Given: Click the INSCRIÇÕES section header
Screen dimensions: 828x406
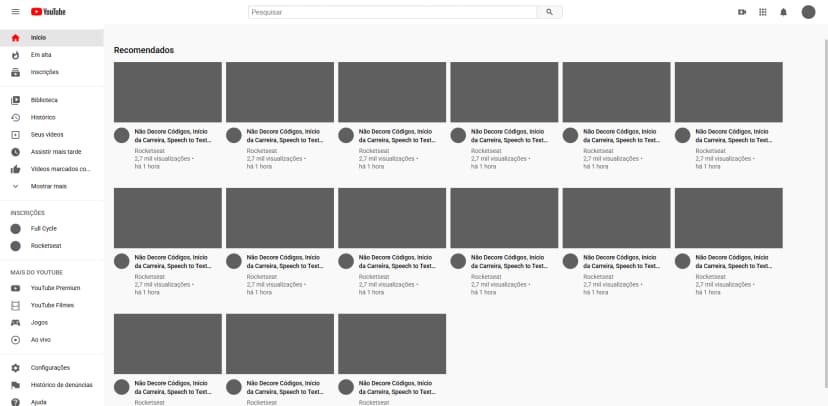Looking at the screenshot, I should click(27, 213).
